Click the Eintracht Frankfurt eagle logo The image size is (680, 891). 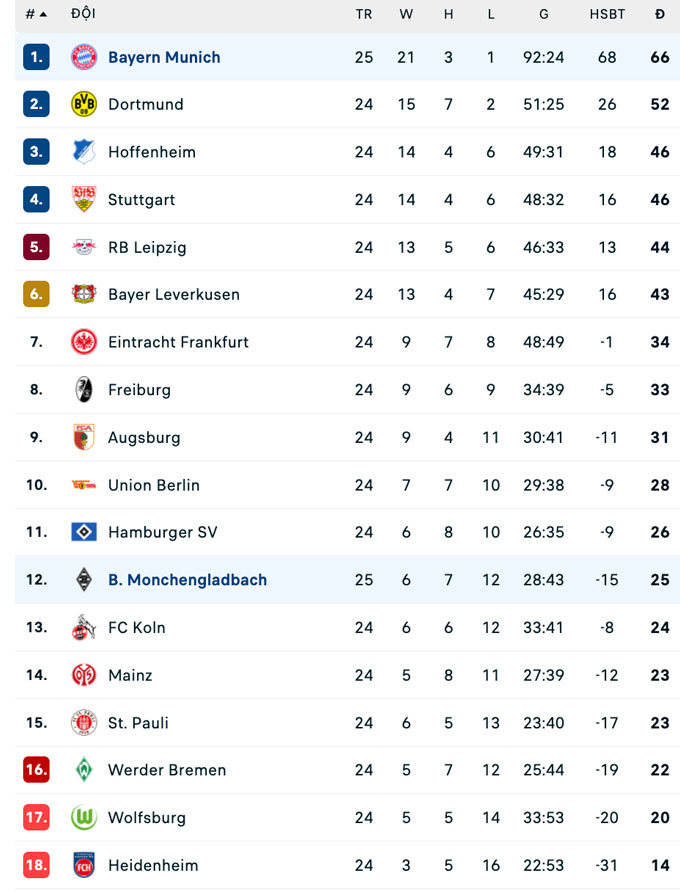click(84, 342)
